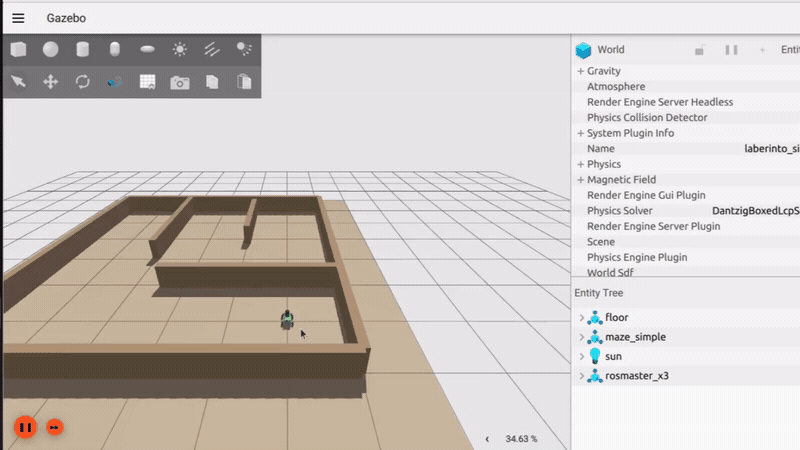
Task: Click the Entity Tree panel title
Action: 598,293
